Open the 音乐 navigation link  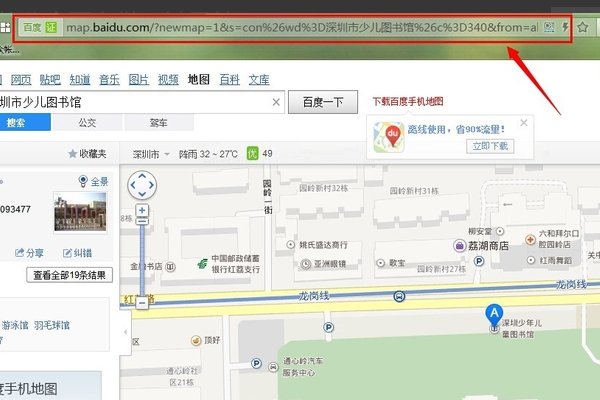(109, 80)
